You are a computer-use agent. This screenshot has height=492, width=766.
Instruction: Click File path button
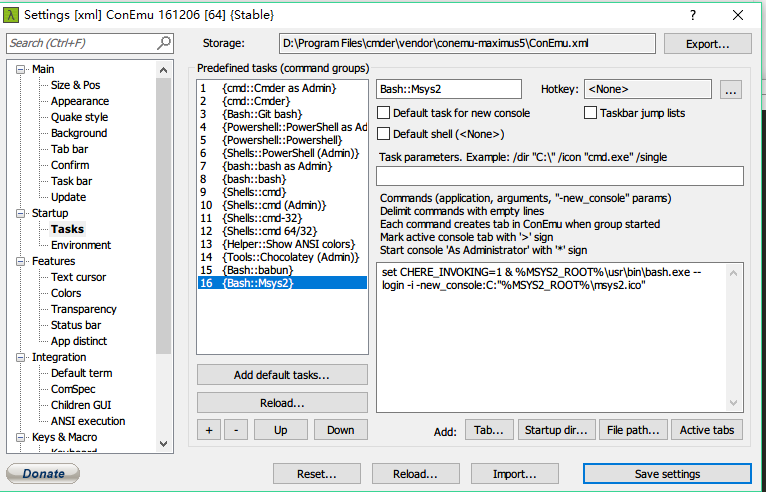click(633, 430)
